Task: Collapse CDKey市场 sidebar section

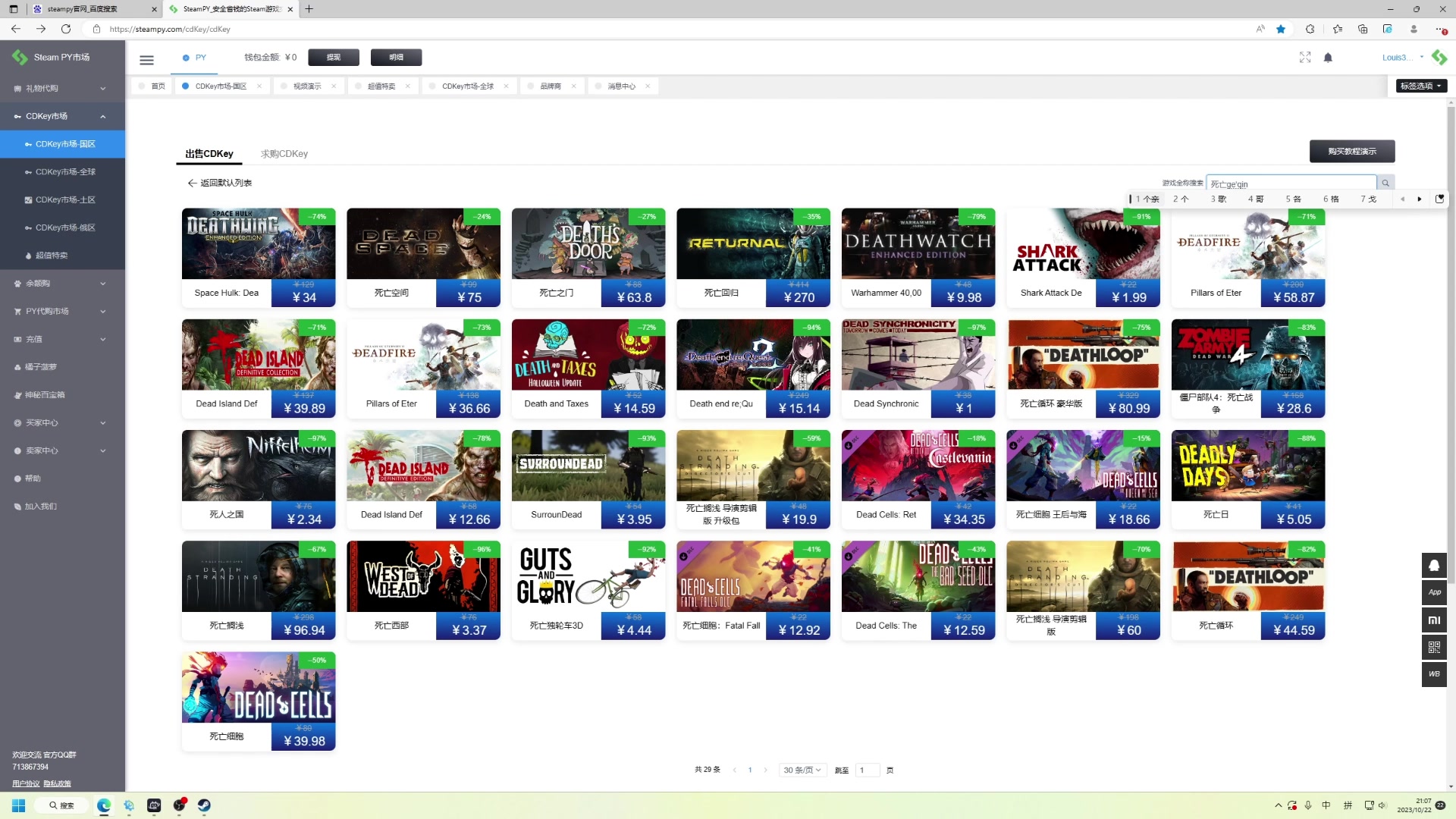Action: 62,116
